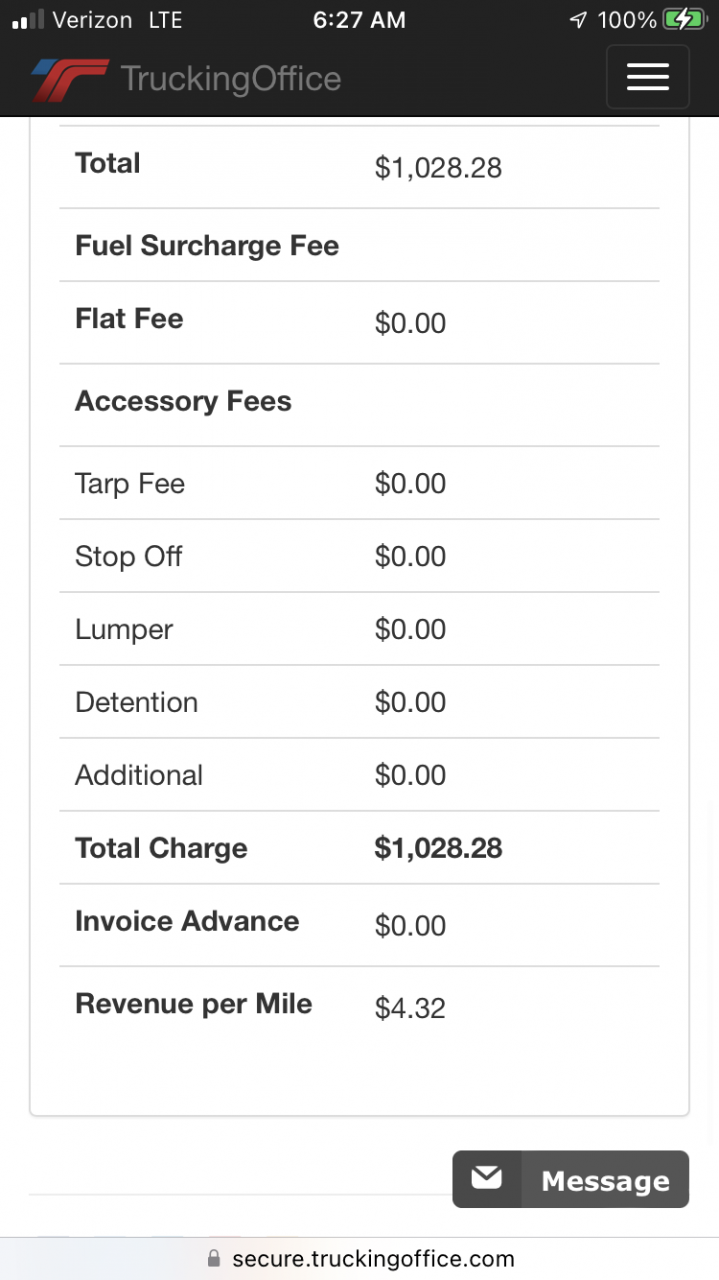Tap the battery icon in status bar
This screenshot has width=719, height=1280.
[685, 19]
